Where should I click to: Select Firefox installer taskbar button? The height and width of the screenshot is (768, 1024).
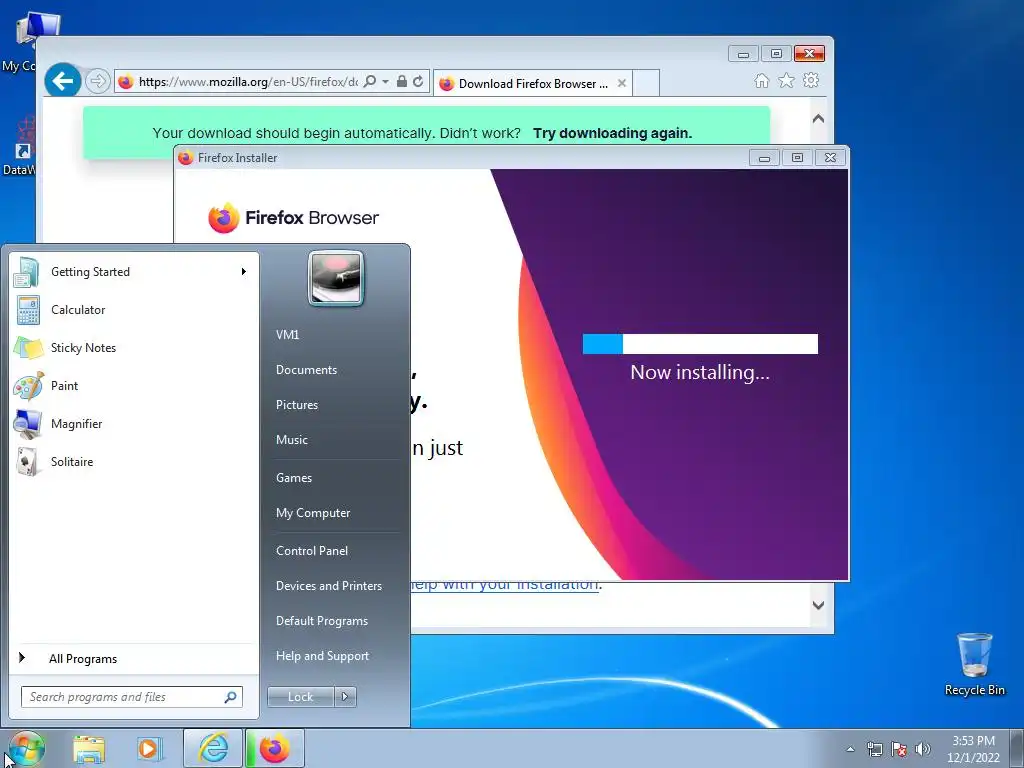coord(275,748)
